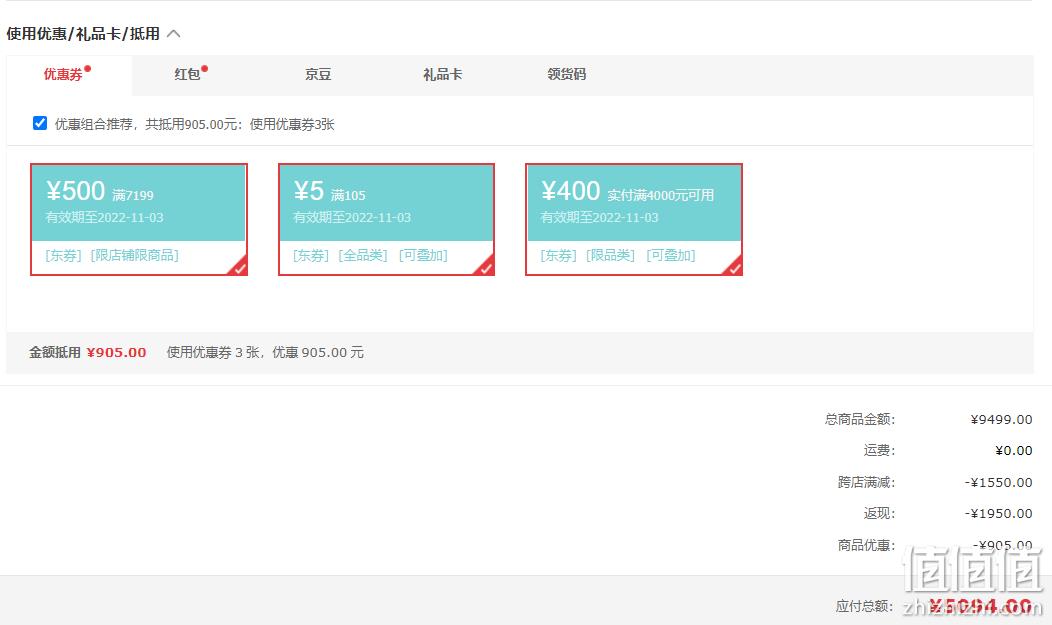Deselect the ¥500 满7199 coupon card

tap(139, 219)
